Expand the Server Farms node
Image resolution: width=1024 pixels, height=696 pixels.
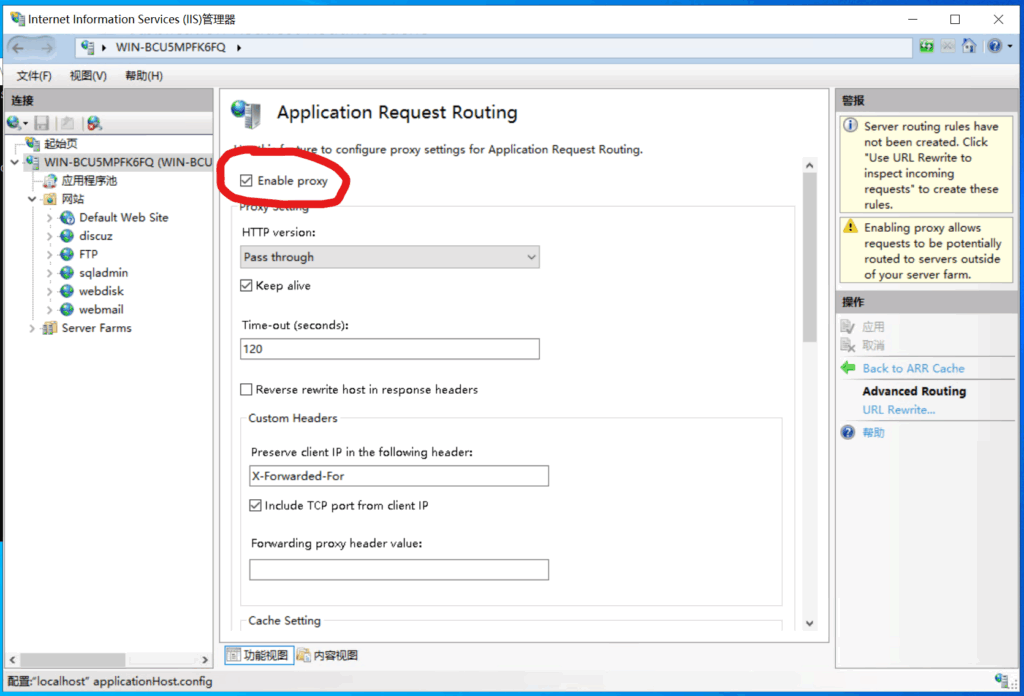(x=32, y=328)
